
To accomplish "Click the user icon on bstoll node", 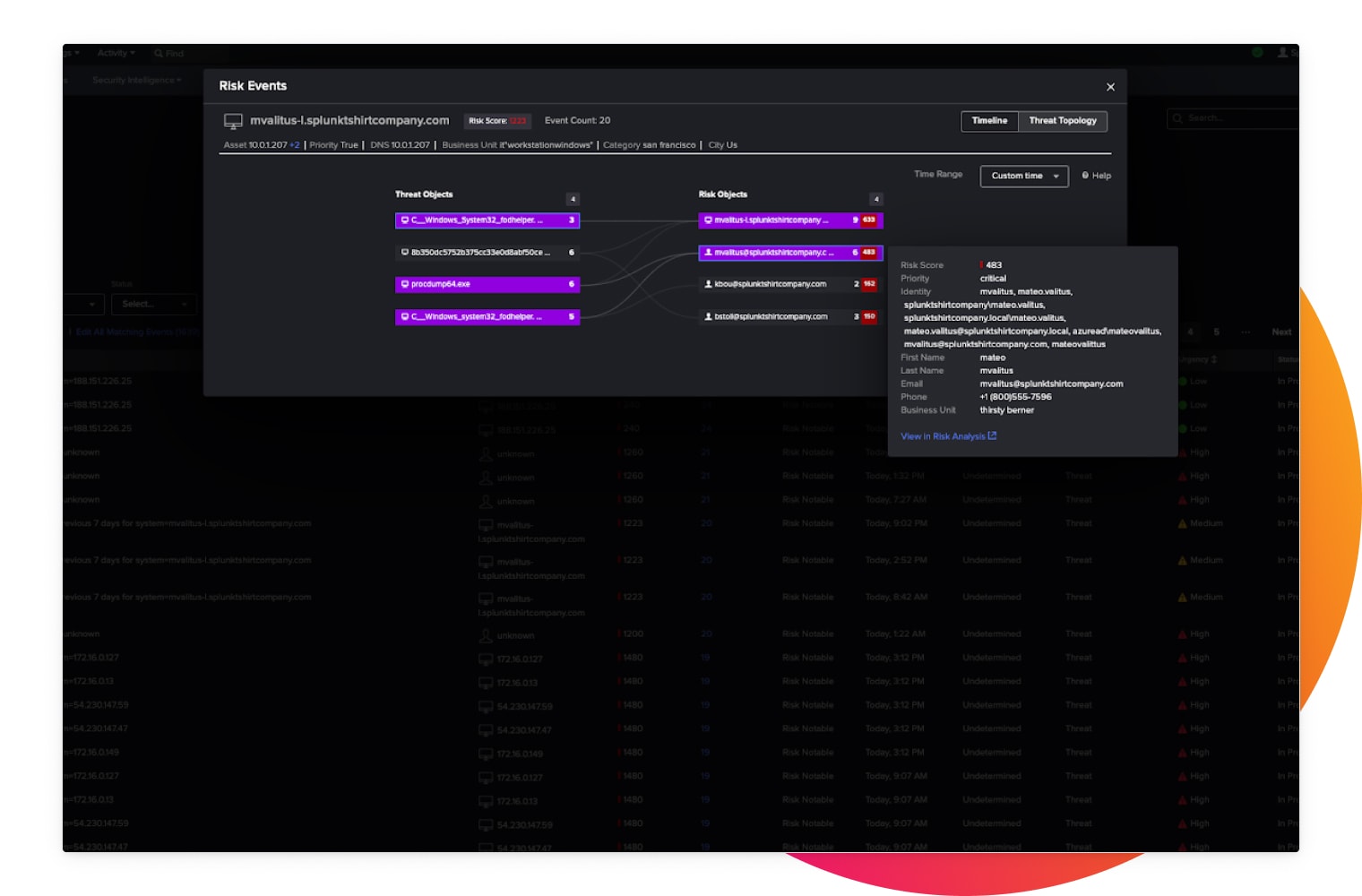I will click(x=708, y=316).
